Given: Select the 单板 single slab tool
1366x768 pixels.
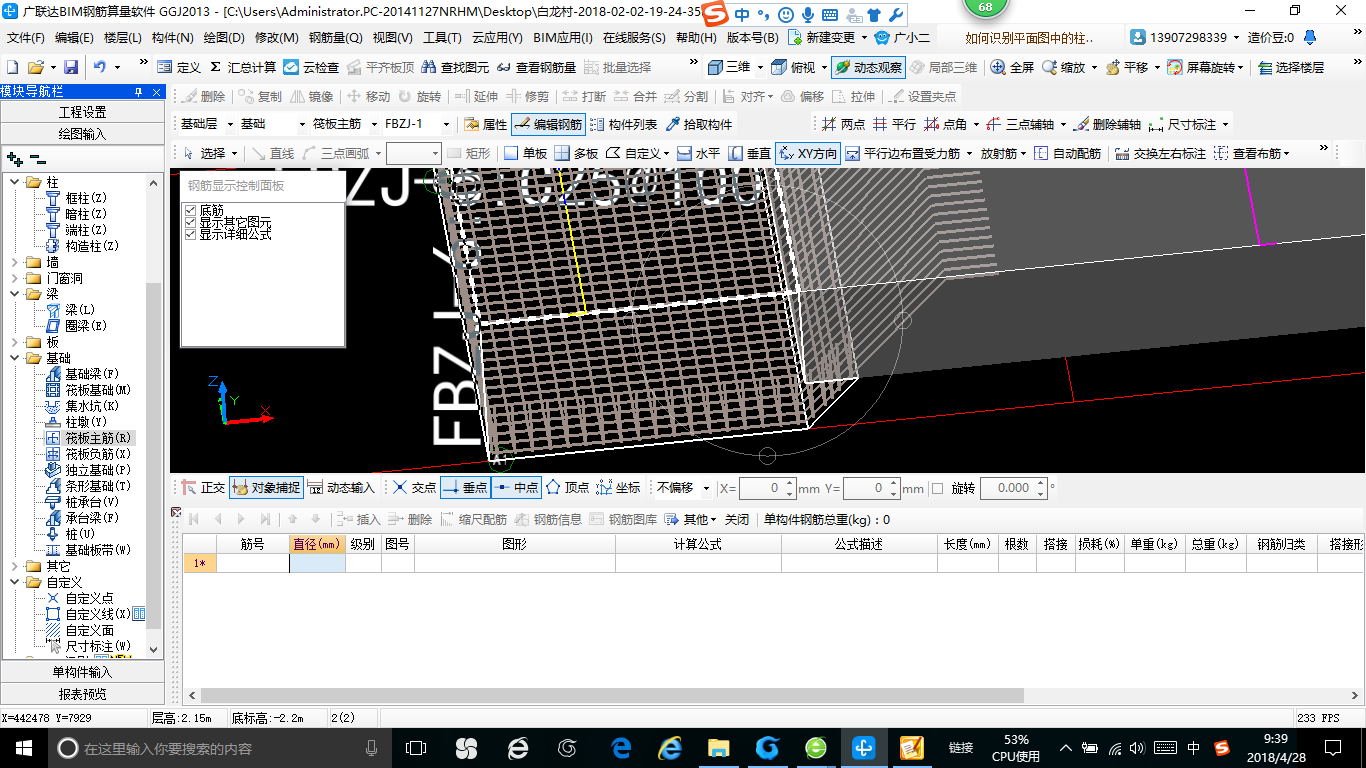Looking at the screenshot, I should (525, 153).
